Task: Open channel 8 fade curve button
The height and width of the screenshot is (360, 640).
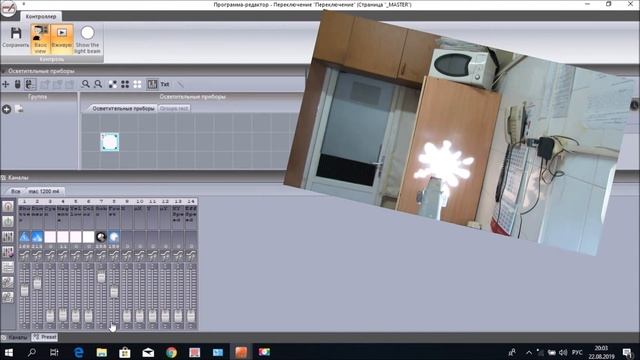Action: [x=114, y=255]
